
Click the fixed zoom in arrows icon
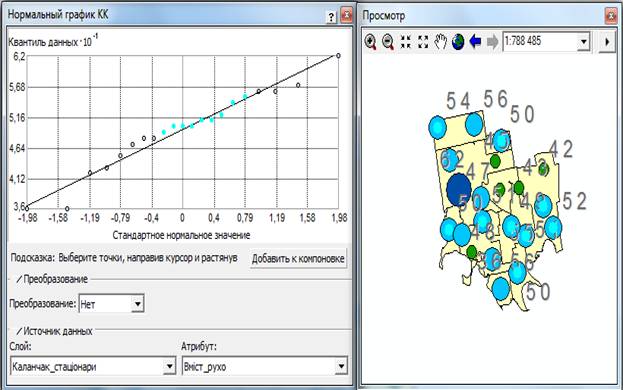coord(406,41)
